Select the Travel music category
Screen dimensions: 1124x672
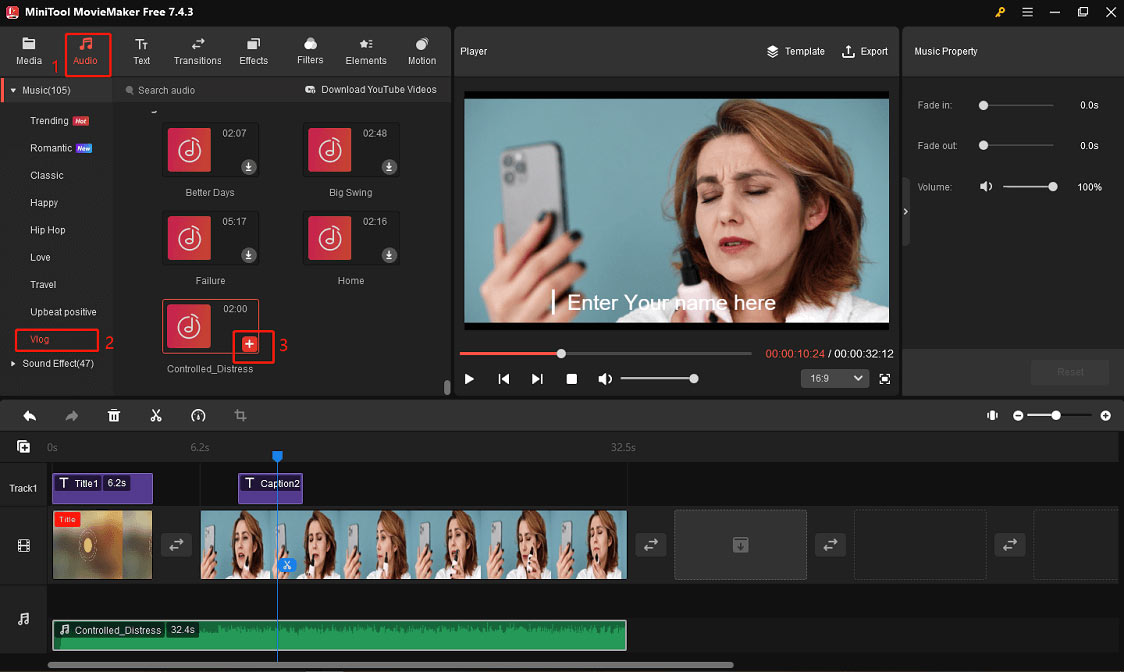click(x=43, y=284)
